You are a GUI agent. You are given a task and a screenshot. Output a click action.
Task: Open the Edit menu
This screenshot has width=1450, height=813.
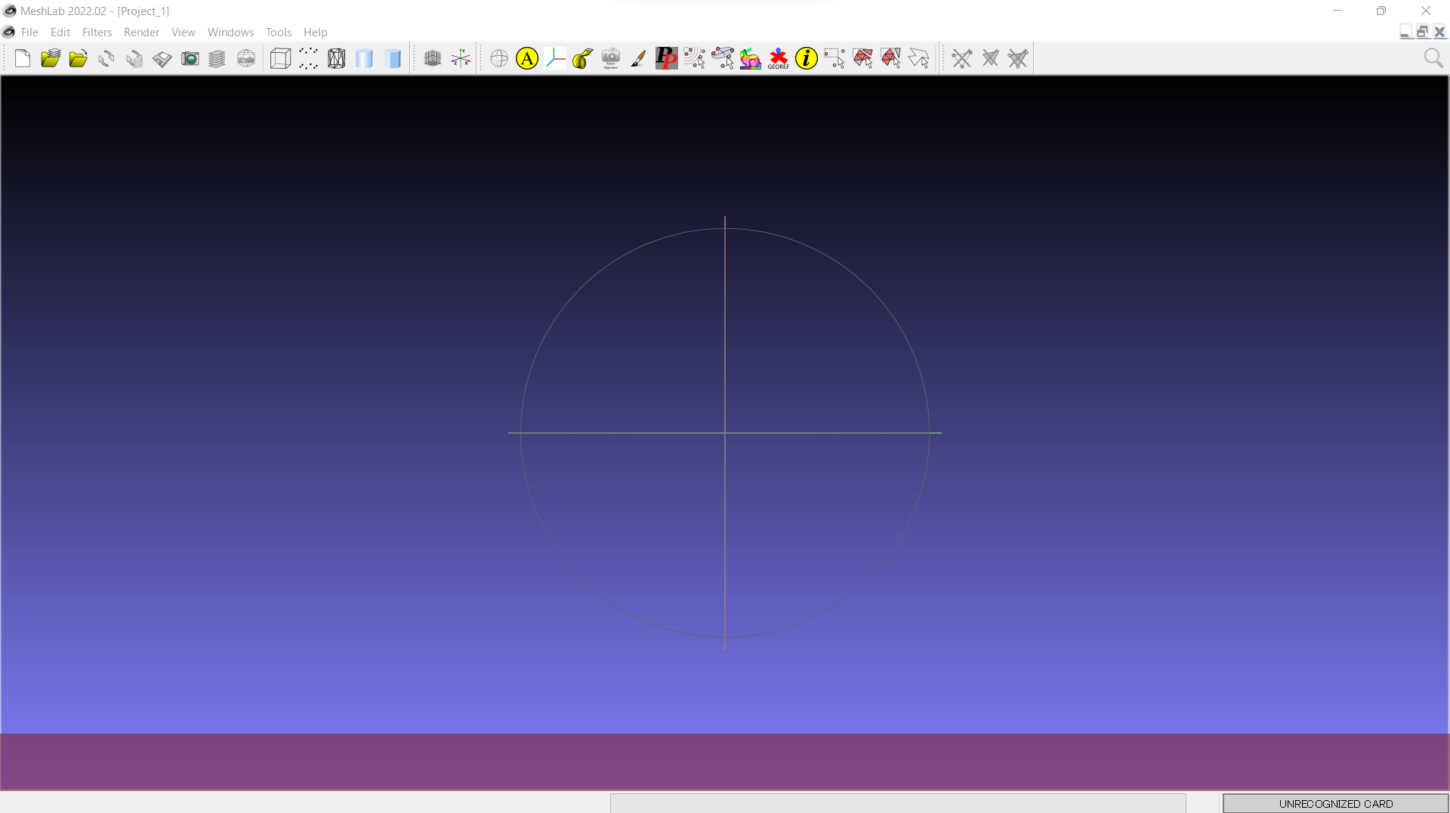(61, 32)
